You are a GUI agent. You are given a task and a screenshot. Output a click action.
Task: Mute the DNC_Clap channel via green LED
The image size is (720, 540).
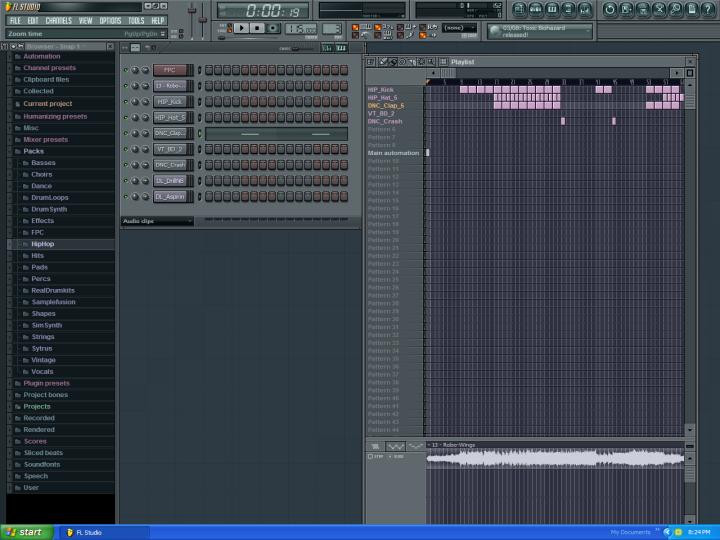pyautogui.click(x=126, y=133)
